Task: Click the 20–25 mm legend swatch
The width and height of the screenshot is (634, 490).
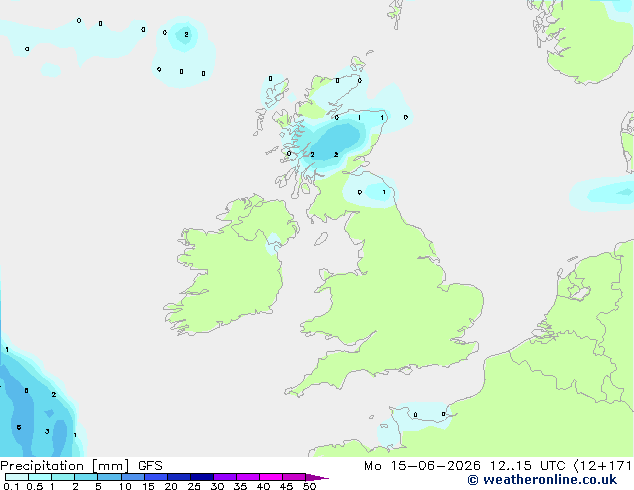Action: [x=178, y=477]
